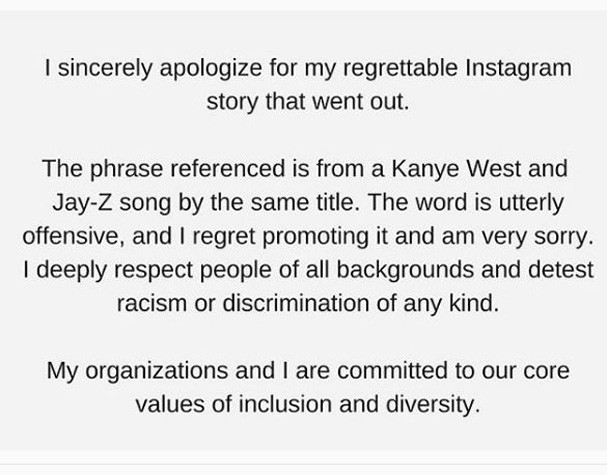The height and width of the screenshot is (475, 607).
Task: Click the word "diversity." at the end
Action: tap(433, 405)
